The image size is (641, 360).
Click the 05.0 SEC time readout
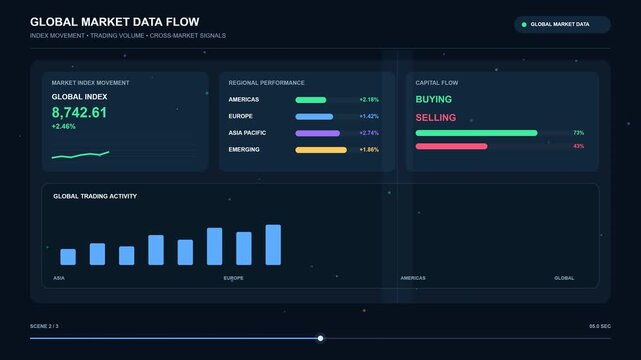click(x=600, y=326)
